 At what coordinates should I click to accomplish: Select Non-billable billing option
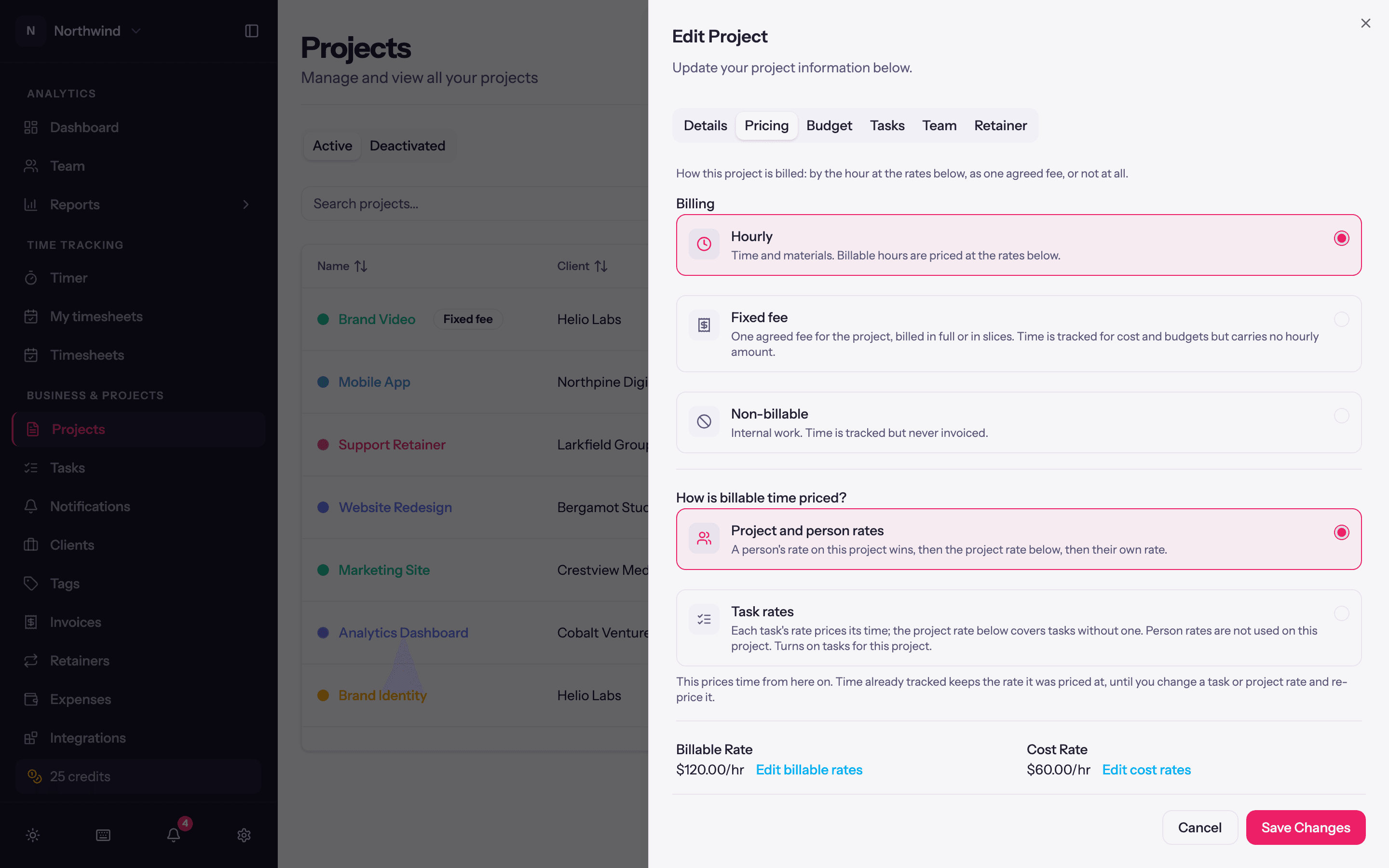click(1018, 422)
